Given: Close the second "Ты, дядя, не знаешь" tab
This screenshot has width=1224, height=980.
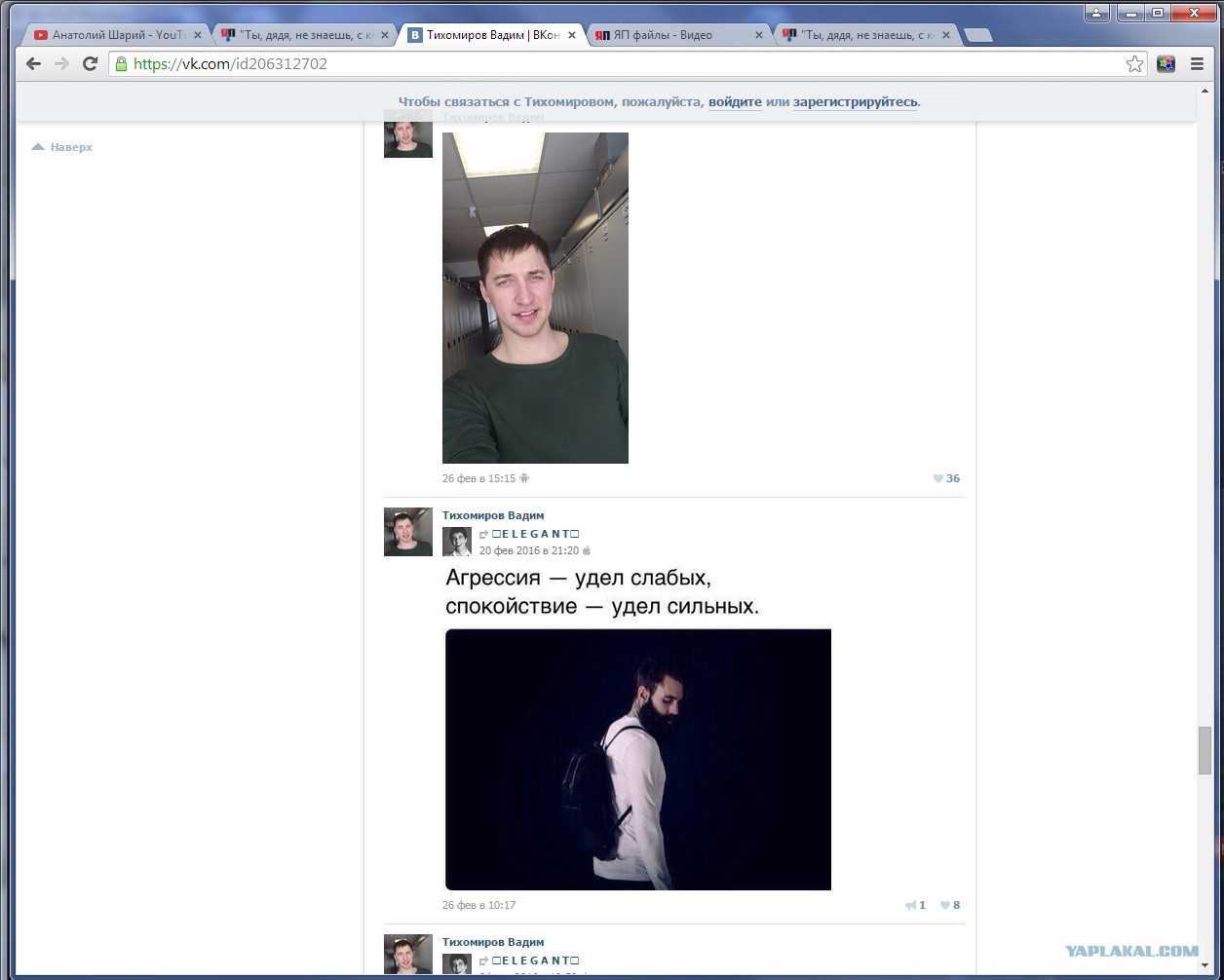Looking at the screenshot, I should (x=385, y=35).
